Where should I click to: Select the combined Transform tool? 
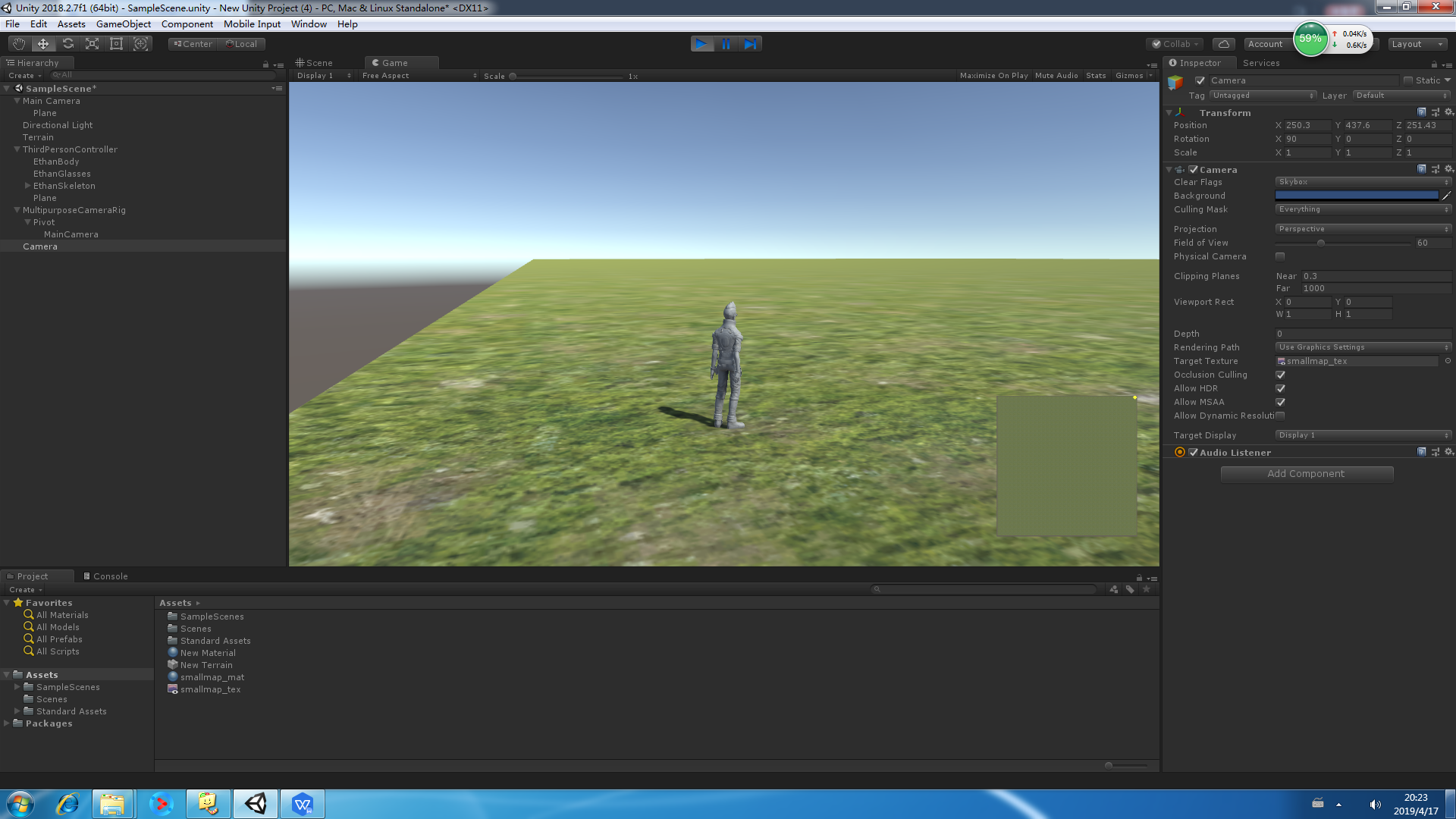click(x=140, y=44)
